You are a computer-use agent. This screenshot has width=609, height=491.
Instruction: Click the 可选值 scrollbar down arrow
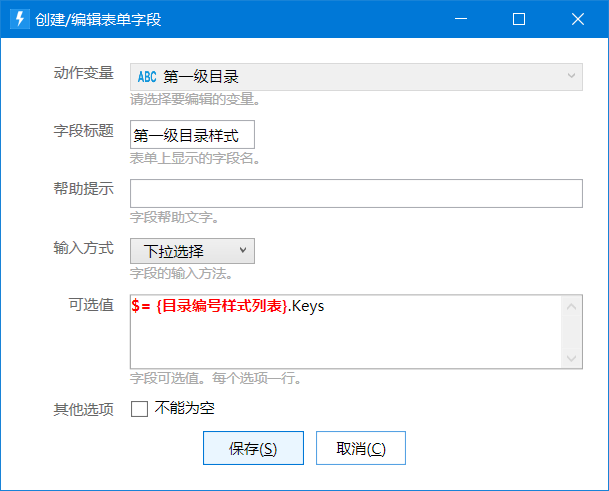(x=571, y=358)
